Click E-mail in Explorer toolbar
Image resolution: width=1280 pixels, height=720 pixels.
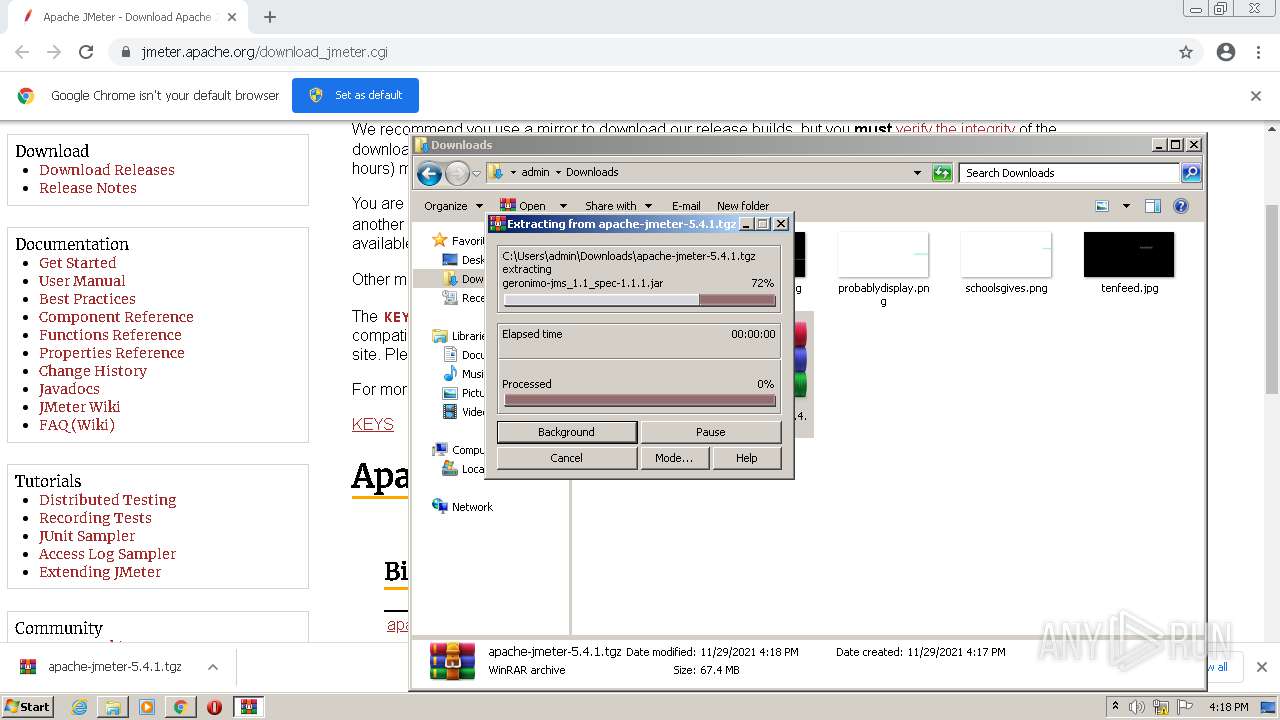(x=686, y=206)
